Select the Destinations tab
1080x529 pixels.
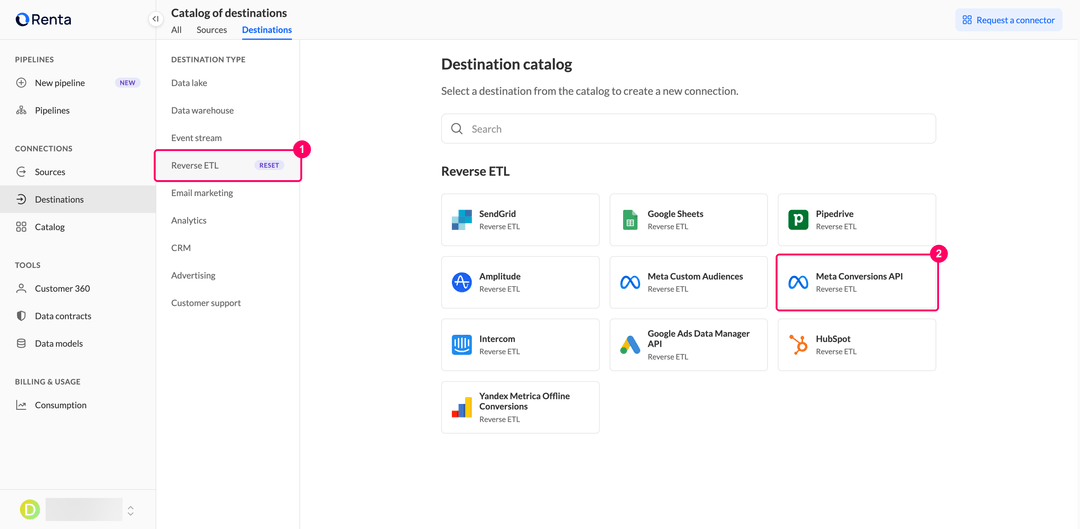click(267, 30)
